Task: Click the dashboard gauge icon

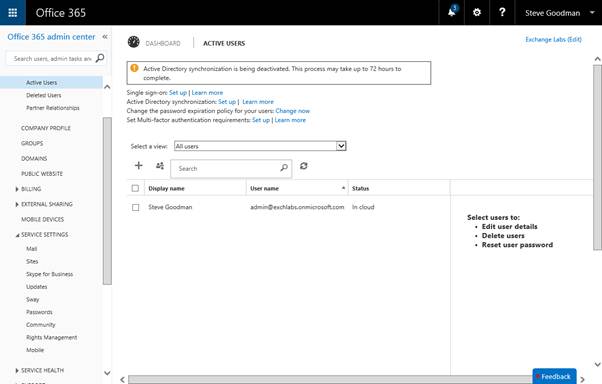Action: coord(134,42)
